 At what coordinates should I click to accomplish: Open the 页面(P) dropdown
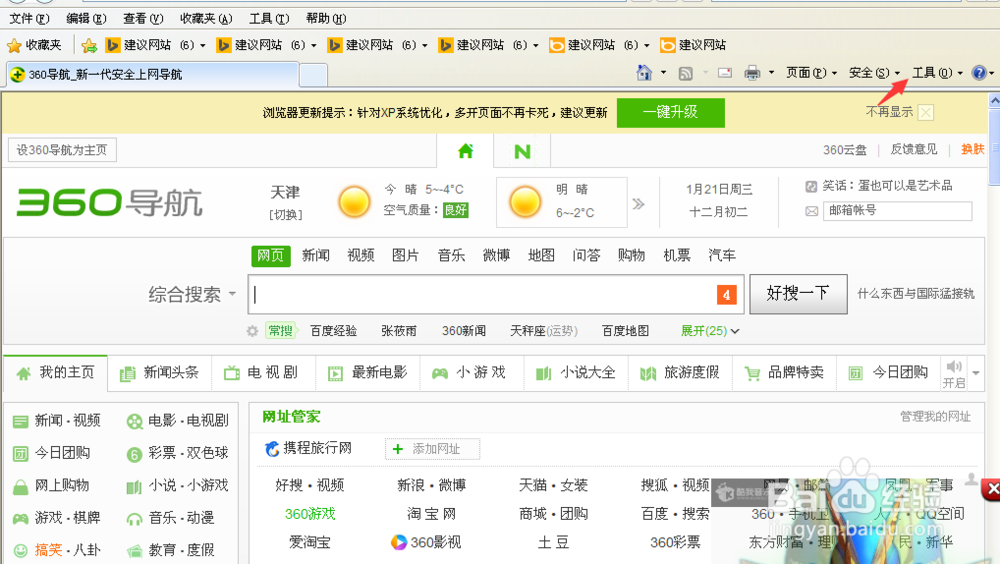[811, 73]
